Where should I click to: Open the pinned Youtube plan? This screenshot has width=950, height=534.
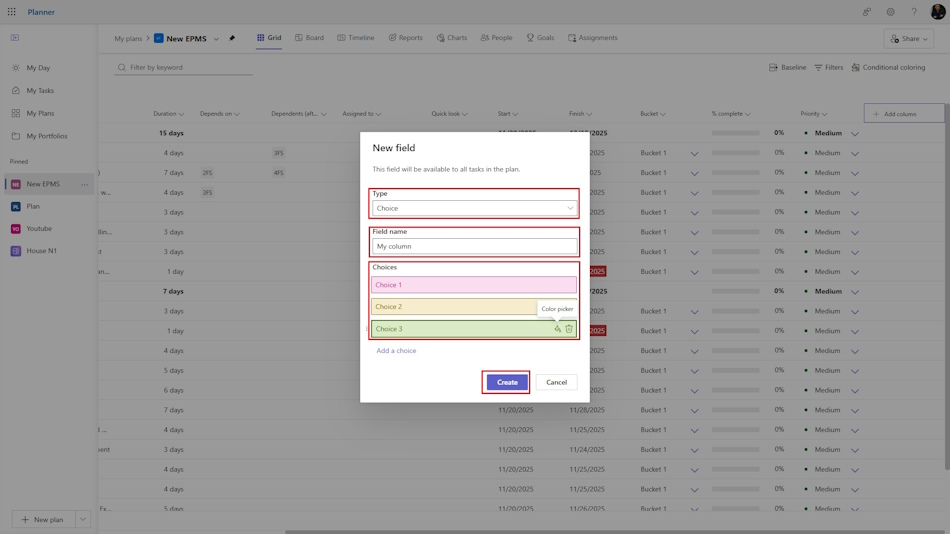39,229
